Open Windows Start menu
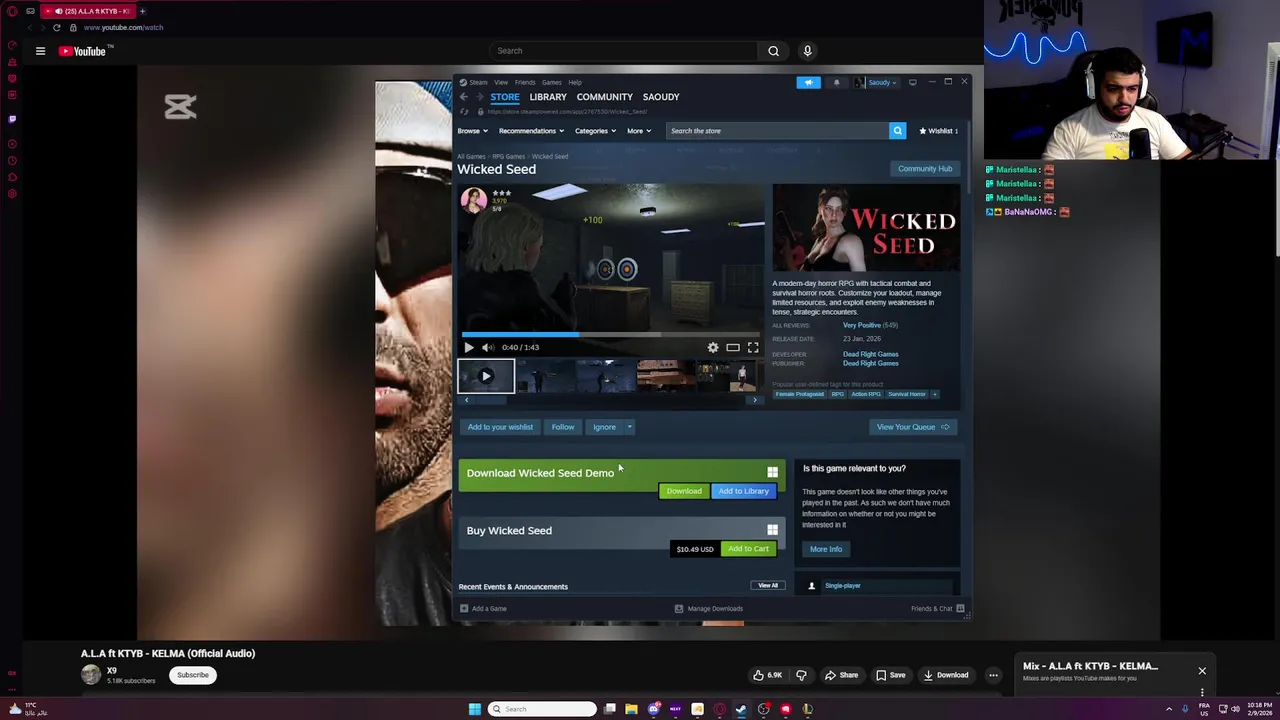The image size is (1280, 720). tap(475, 709)
